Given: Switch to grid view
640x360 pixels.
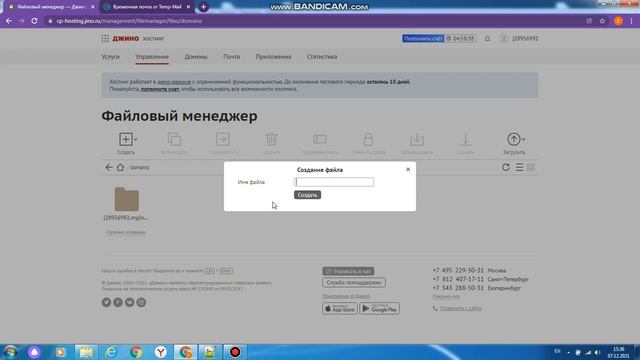Looking at the screenshot, I should 531,167.
